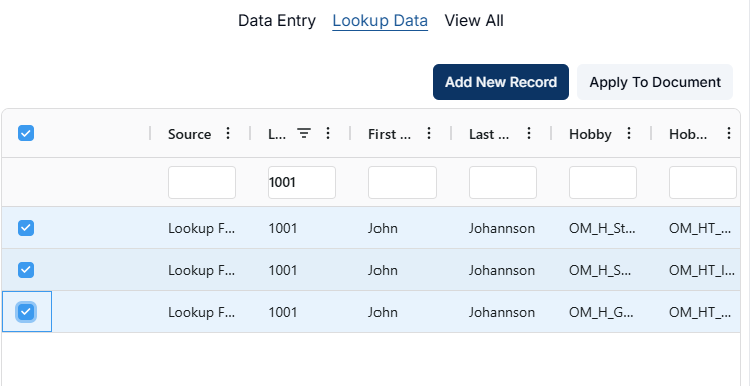Open Hobby column three-dot menu
The width and height of the screenshot is (756, 386).
click(629, 133)
